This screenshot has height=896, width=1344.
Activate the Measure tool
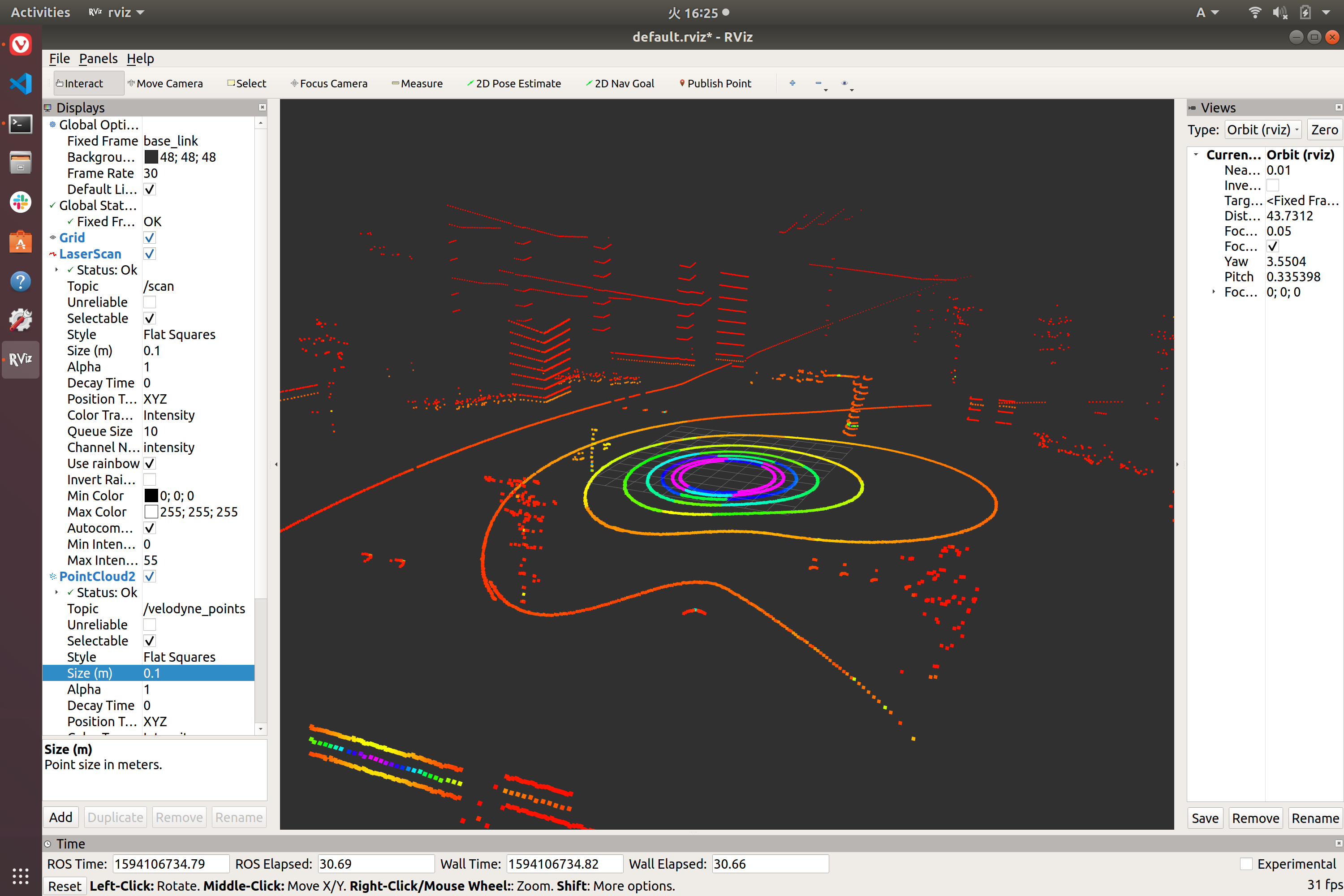click(x=417, y=83)
